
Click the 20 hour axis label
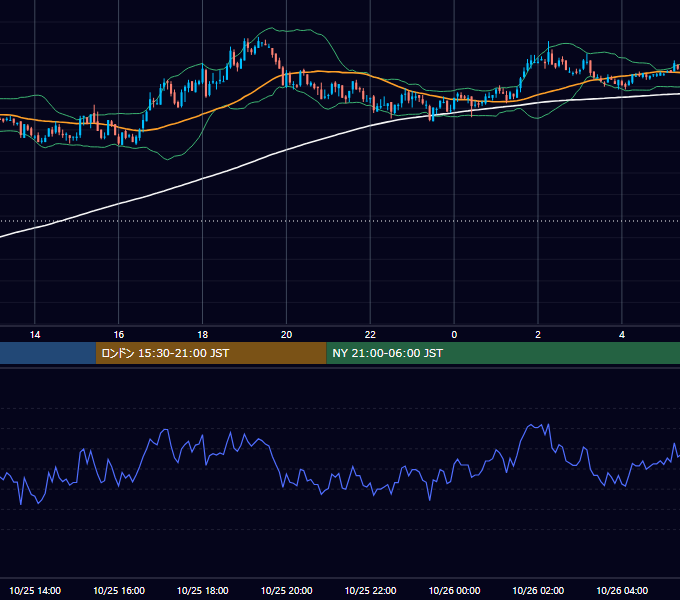click(x=286, y=335)
